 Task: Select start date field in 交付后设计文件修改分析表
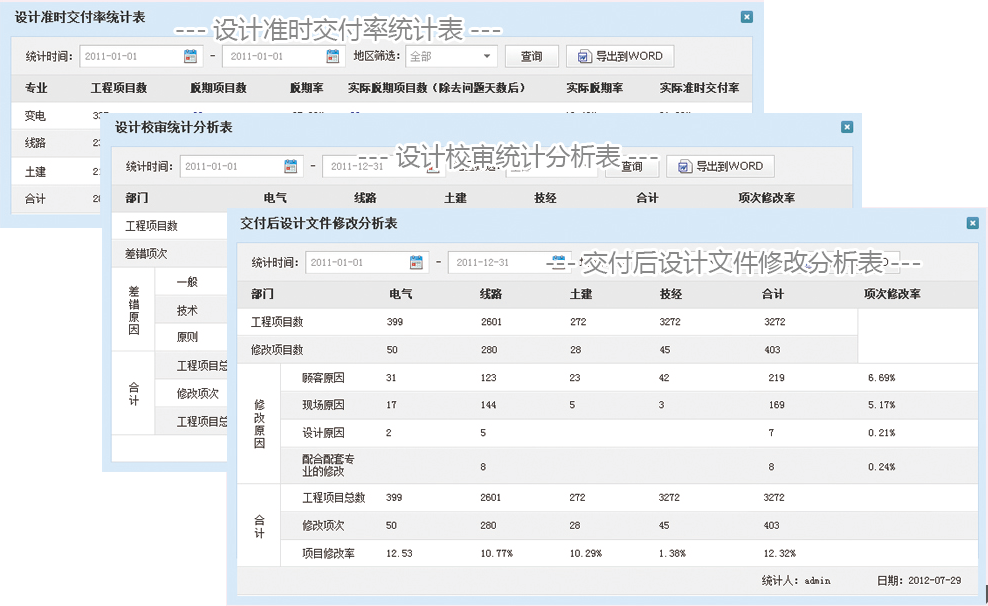pos(356,263)
